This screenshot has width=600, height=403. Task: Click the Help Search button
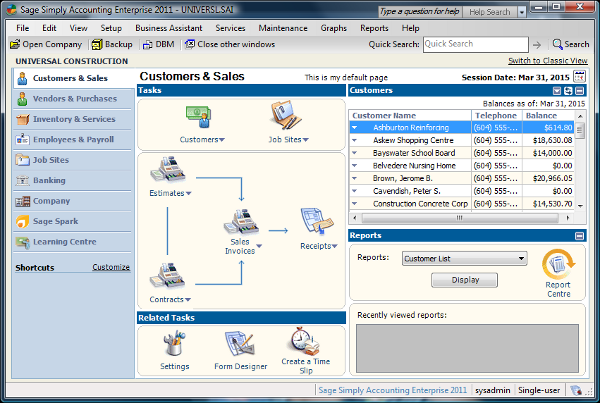coord(490,12)
